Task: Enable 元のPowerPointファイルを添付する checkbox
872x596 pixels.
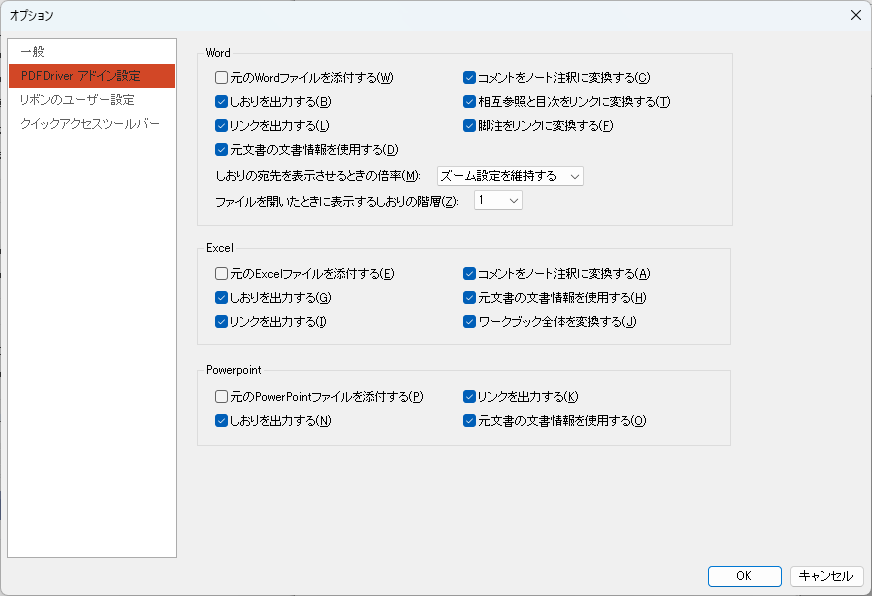Action: [221, 396]
